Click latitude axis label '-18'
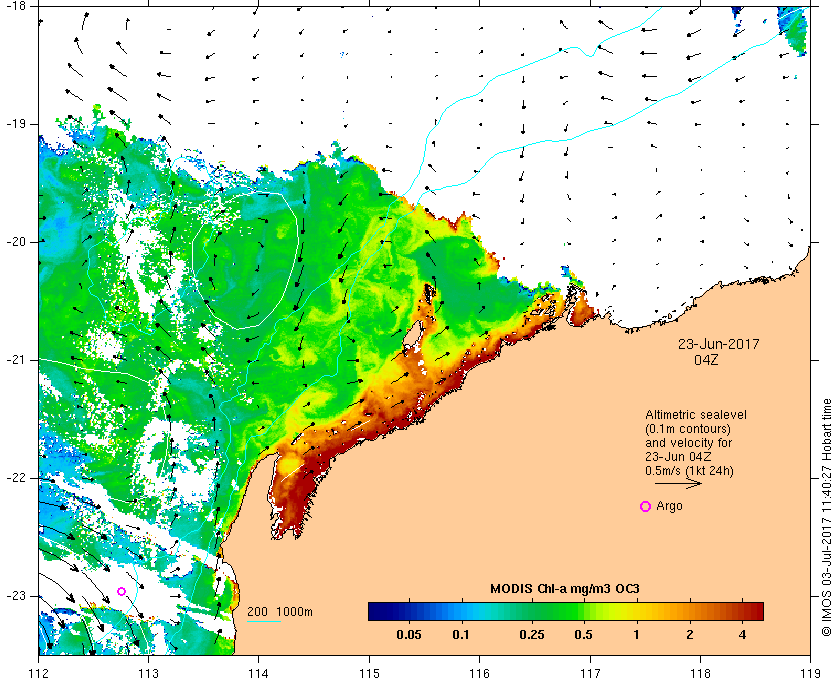Image resolution: width=840 pixels, height=680 pixels. 15,6
